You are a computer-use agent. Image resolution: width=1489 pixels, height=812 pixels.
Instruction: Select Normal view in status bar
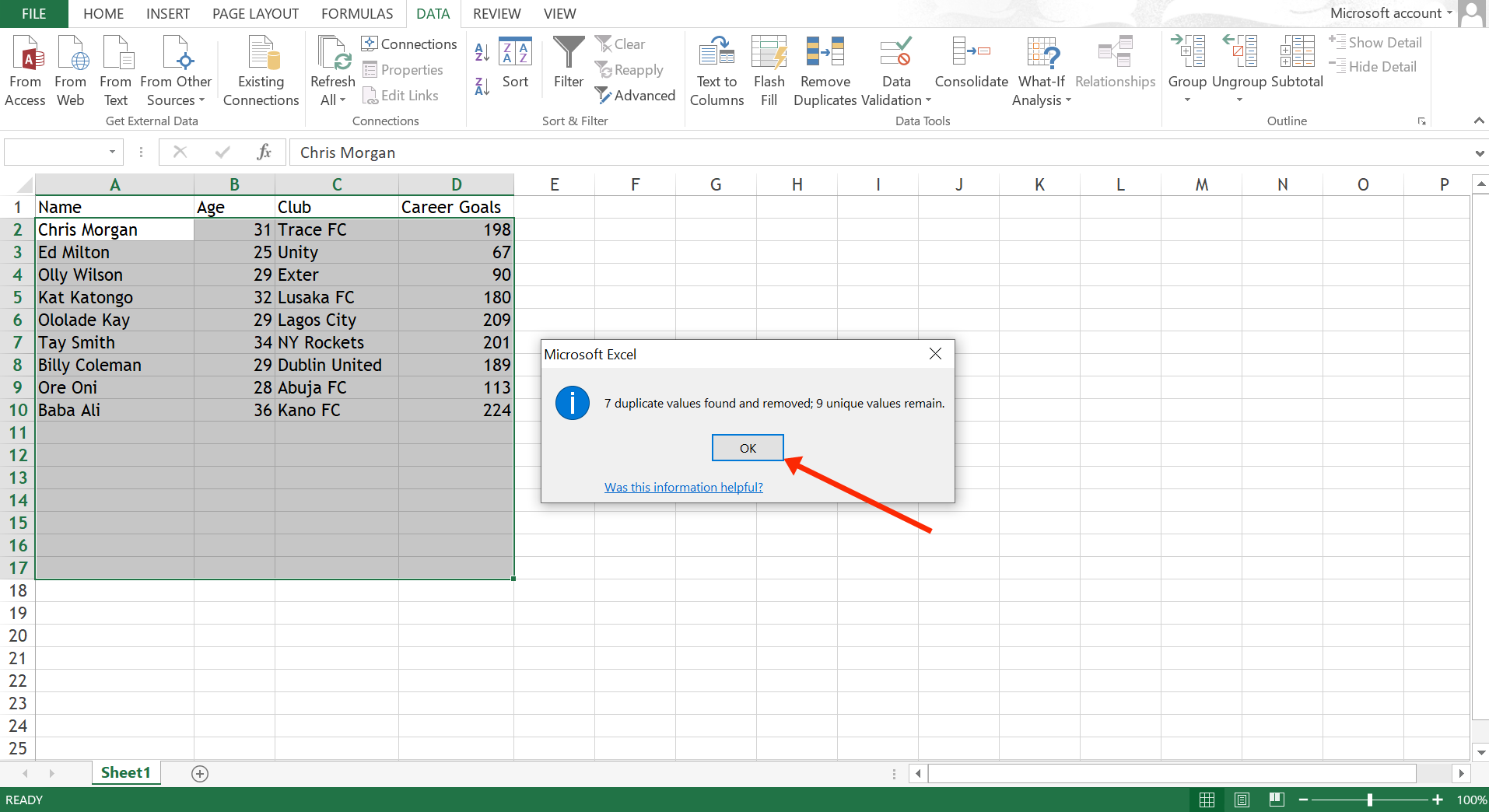click(x=1207, y=800)
